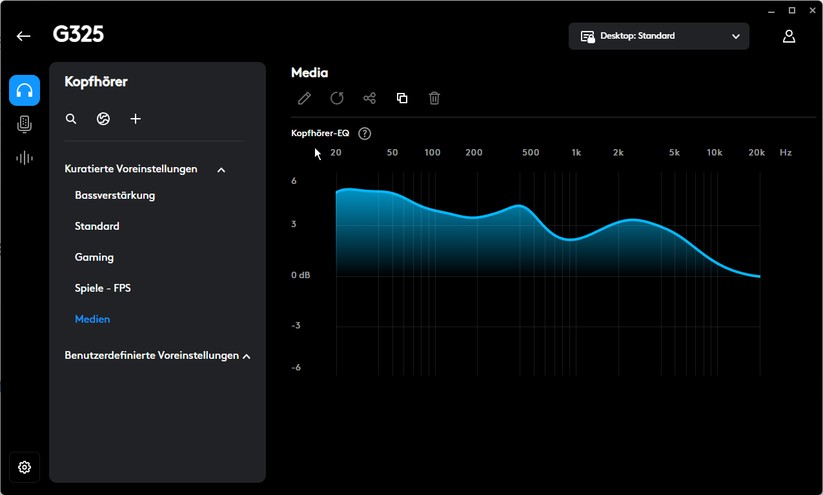
Task: Click the G325 device title
Action: (78, 34)
